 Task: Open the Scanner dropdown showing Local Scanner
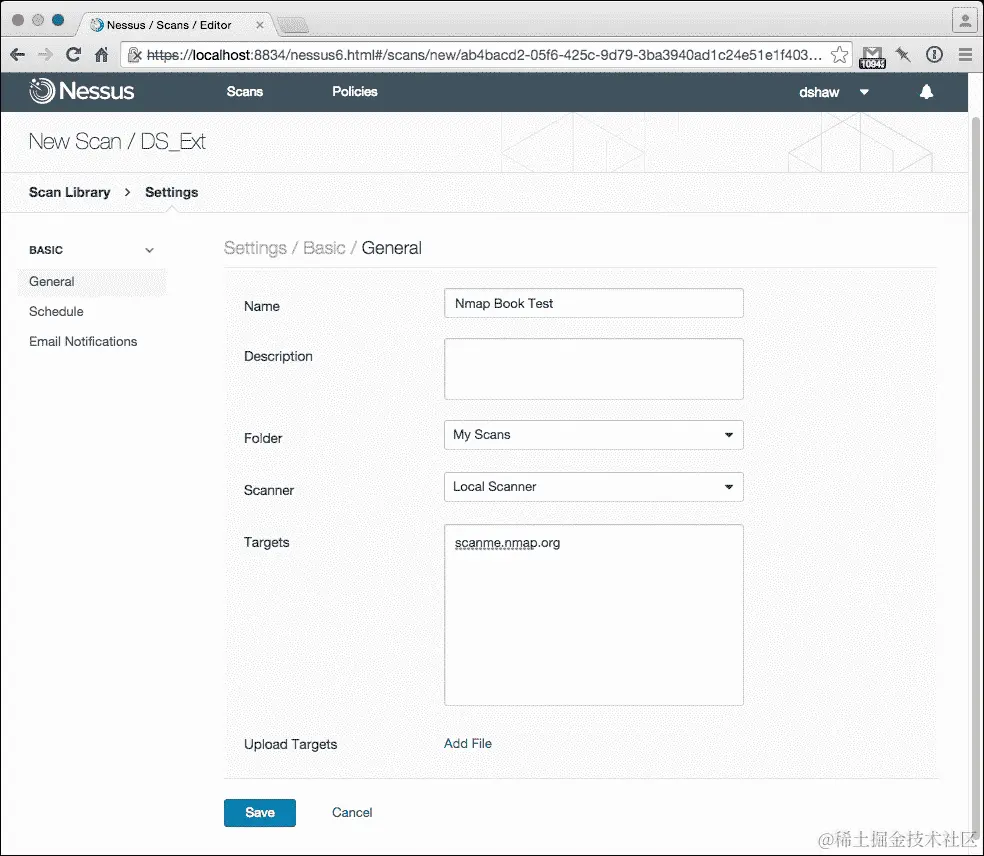coord(594,487)
